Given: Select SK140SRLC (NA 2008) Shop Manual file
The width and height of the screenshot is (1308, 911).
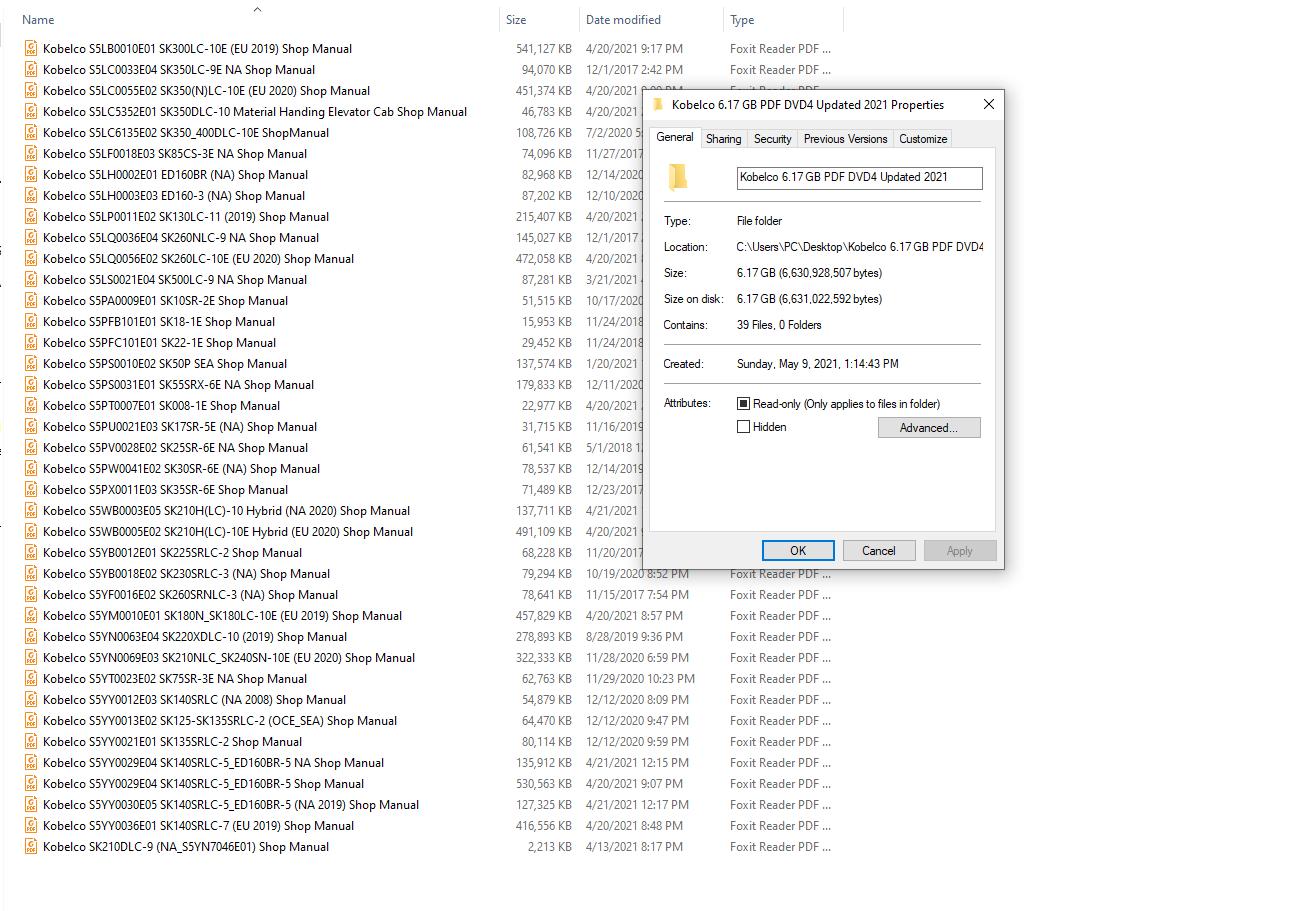Looking at the screenshot, I should coord(194,699).
